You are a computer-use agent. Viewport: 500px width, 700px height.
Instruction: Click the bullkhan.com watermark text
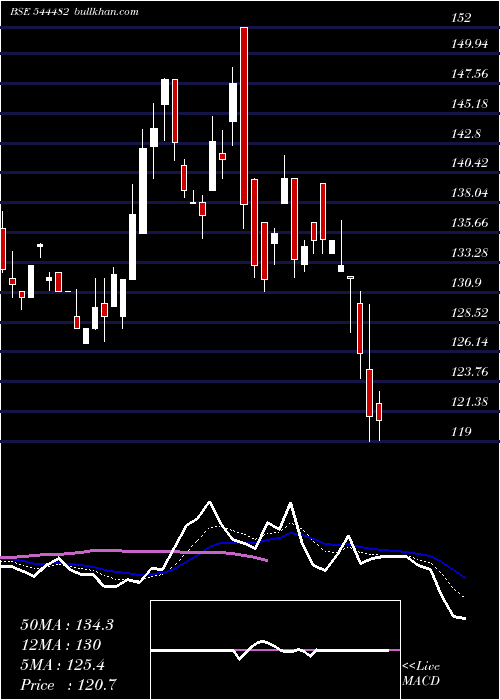pyautogui.click(x=105, y=12)
